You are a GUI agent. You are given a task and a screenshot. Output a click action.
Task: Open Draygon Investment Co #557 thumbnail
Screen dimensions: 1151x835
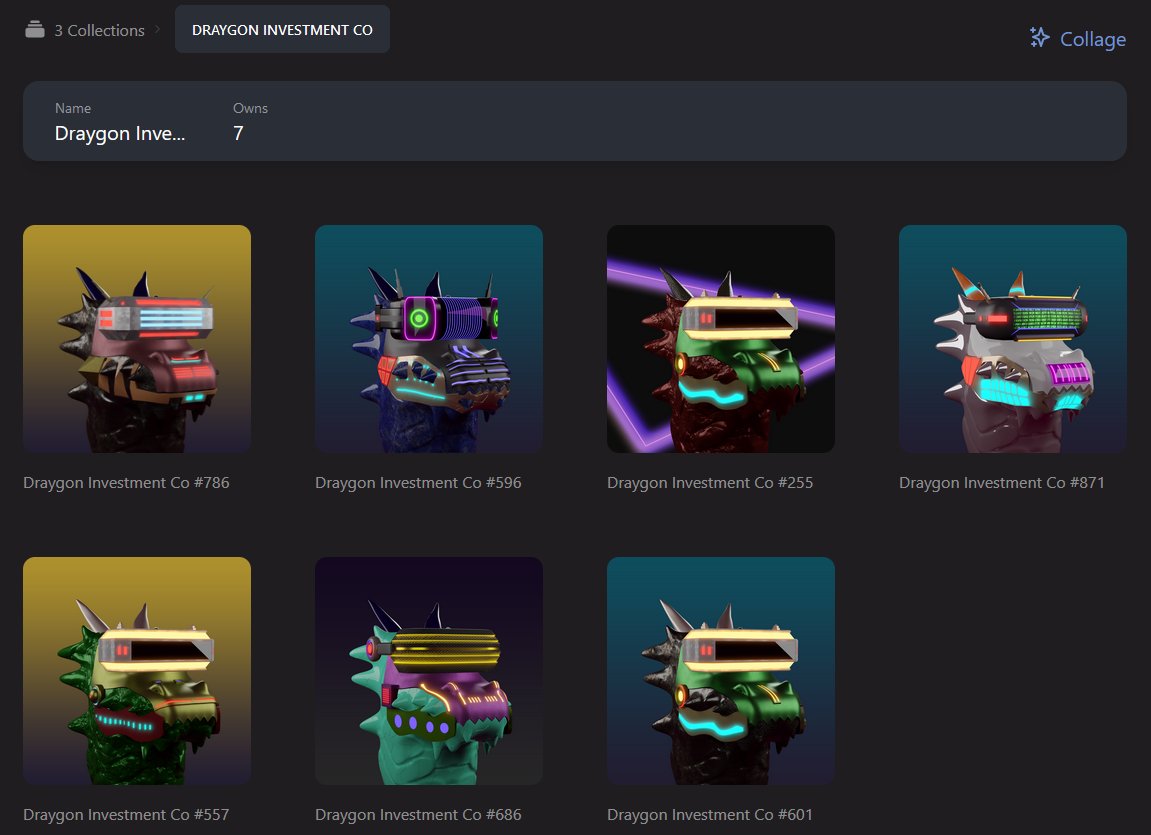(137, 671)
